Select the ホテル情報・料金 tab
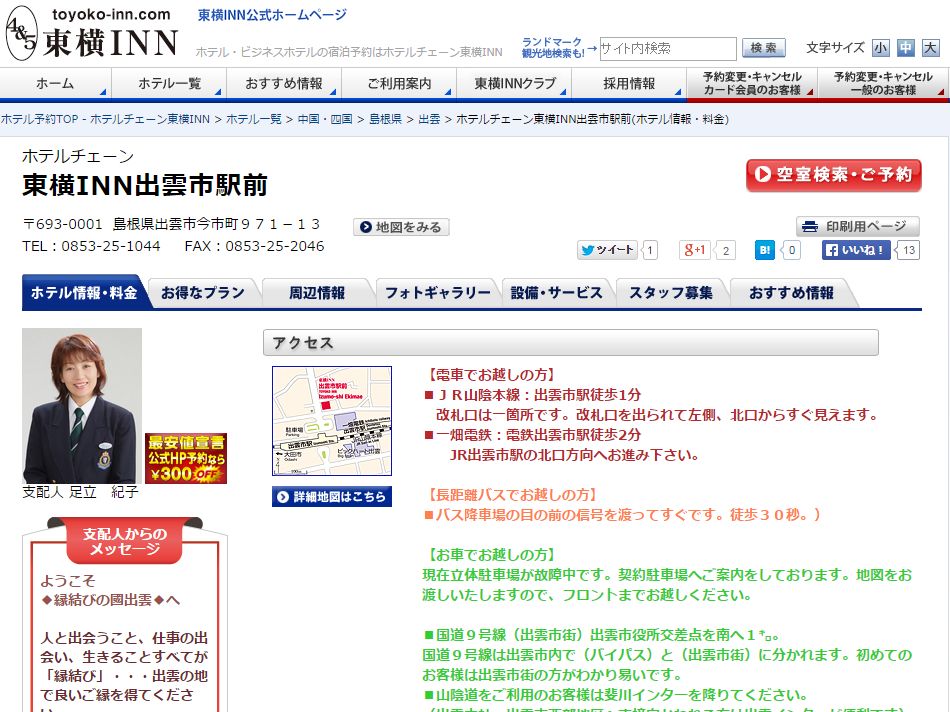The width and height of the screenshot is (950, 712). click(x=84, y=293)
